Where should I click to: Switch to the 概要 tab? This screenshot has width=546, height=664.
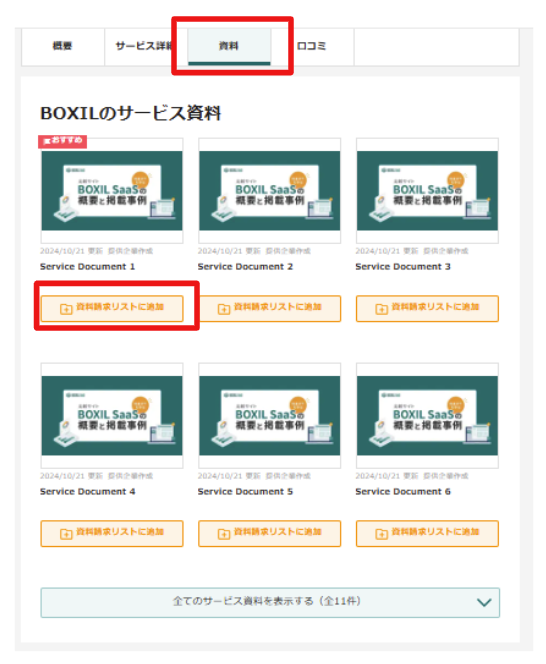(x=62, y=47)
